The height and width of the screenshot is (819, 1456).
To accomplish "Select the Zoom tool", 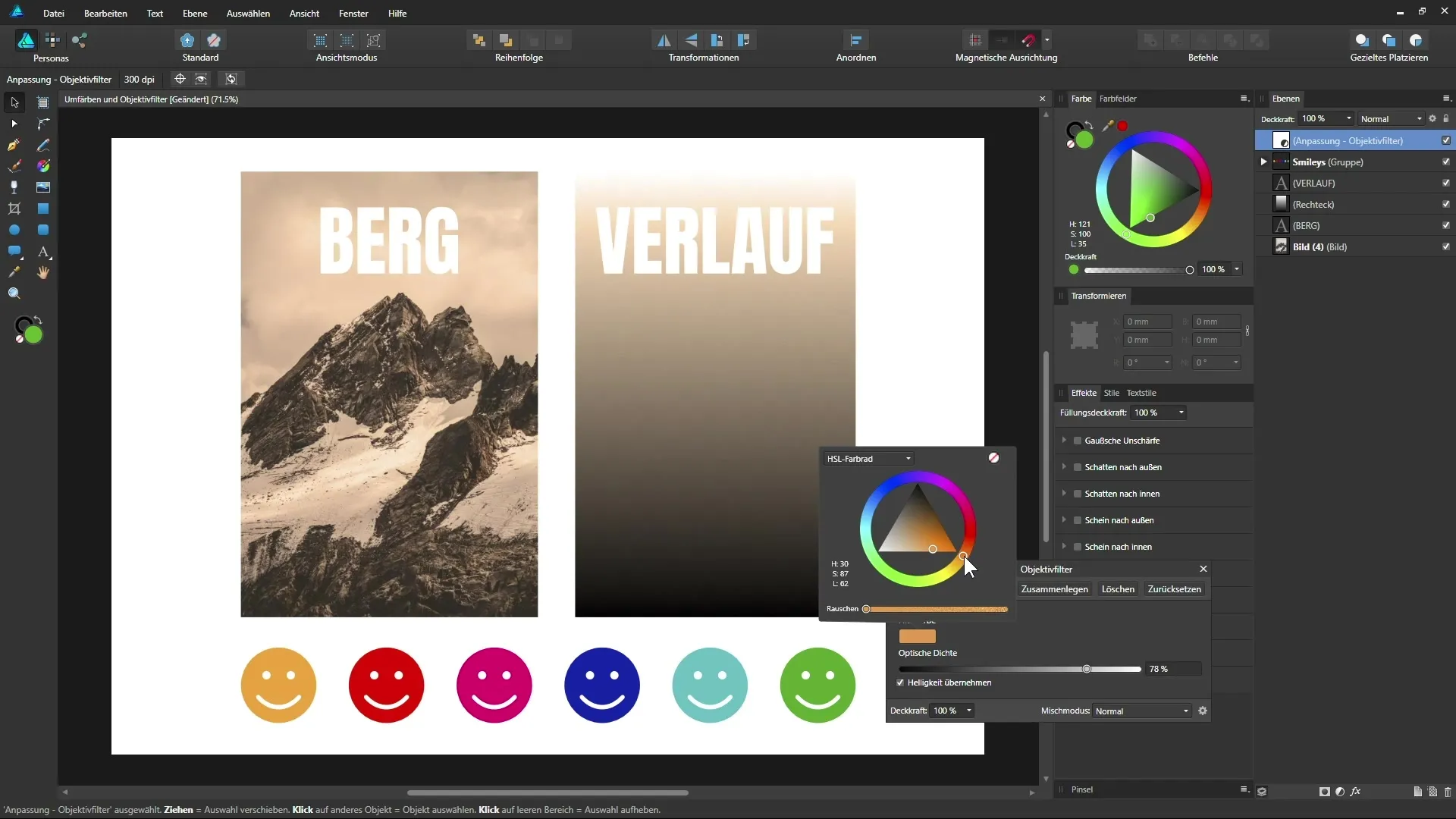I will pos(14,293).
